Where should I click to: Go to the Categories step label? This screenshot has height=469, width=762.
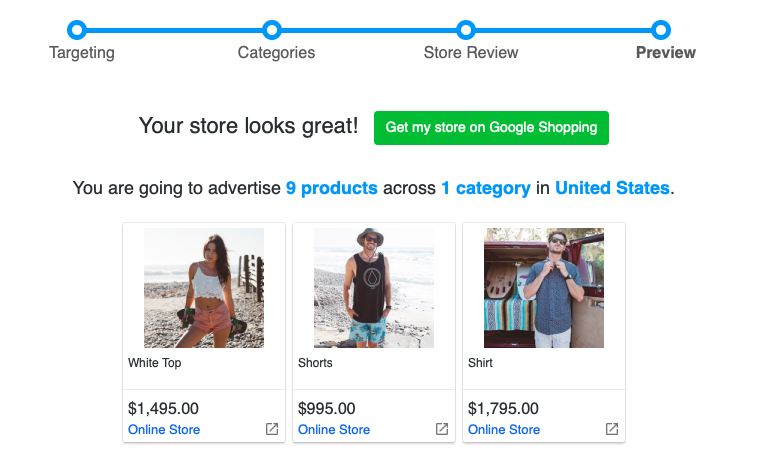[276, 53]
